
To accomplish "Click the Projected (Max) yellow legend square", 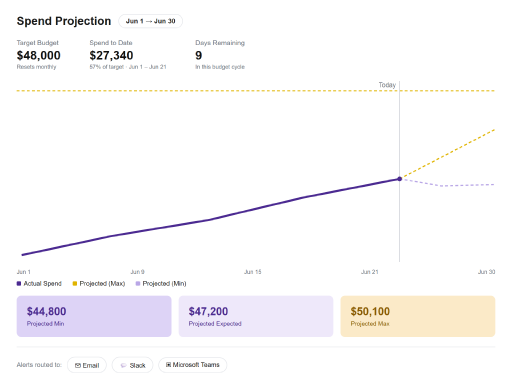I will pyautogui.click(x=75, y=284).
